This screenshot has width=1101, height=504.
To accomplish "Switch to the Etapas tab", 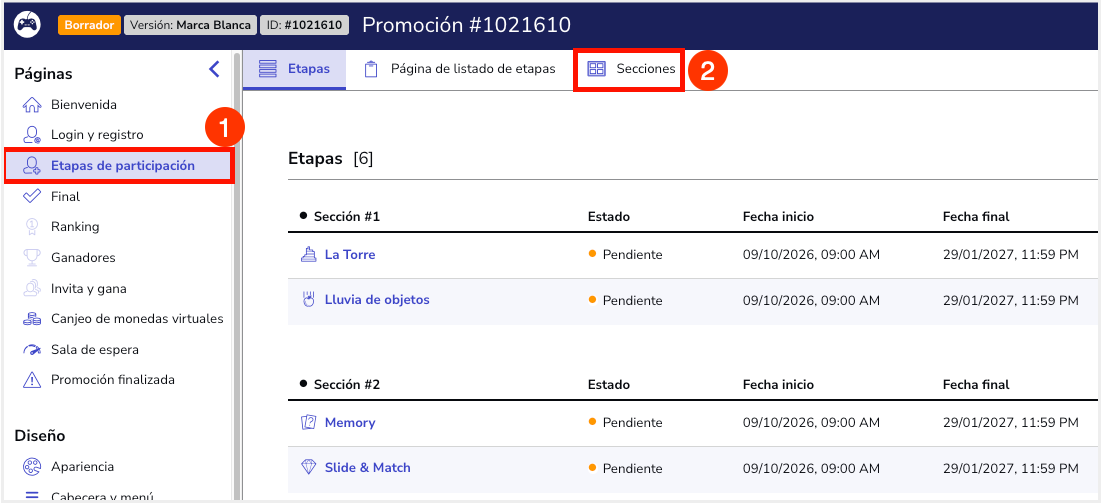I will click(294, 69).
